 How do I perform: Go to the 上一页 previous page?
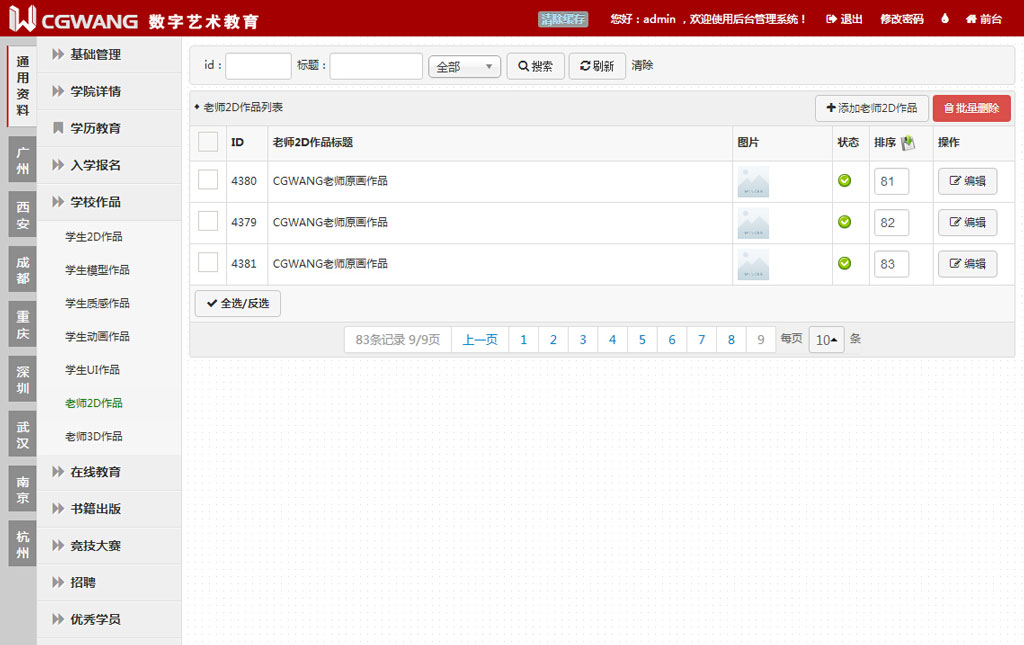pyautogui.click(x=480, y=339)
